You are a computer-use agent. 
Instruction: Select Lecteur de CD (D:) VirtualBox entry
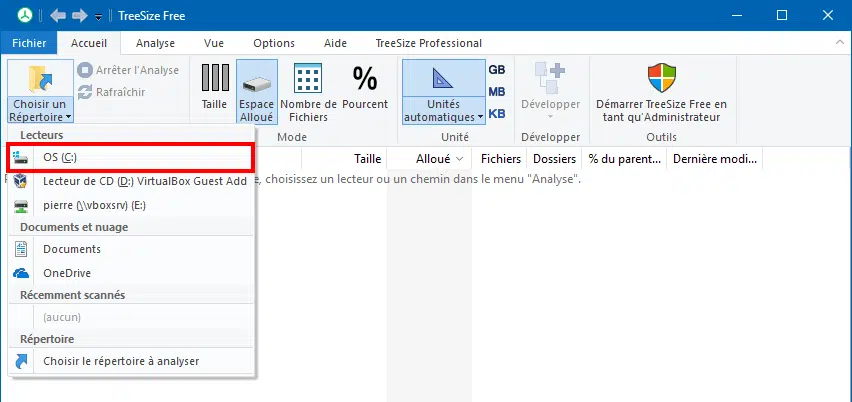point(131,181)
